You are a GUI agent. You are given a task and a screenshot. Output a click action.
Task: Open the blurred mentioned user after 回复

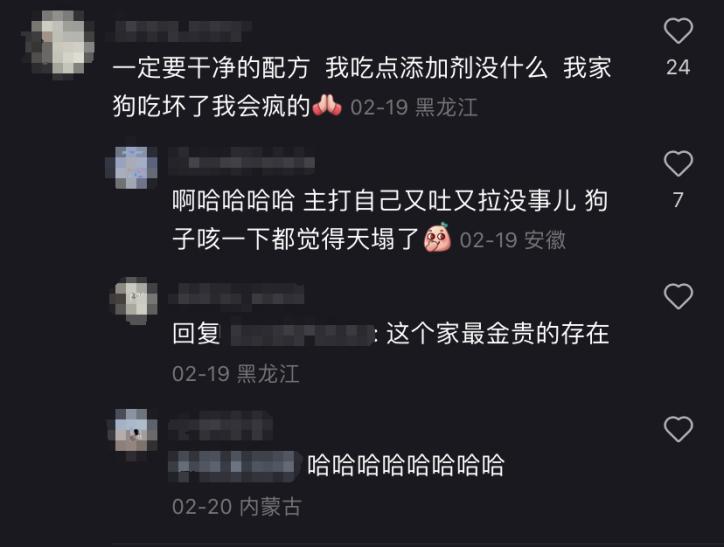click(301, 334)
